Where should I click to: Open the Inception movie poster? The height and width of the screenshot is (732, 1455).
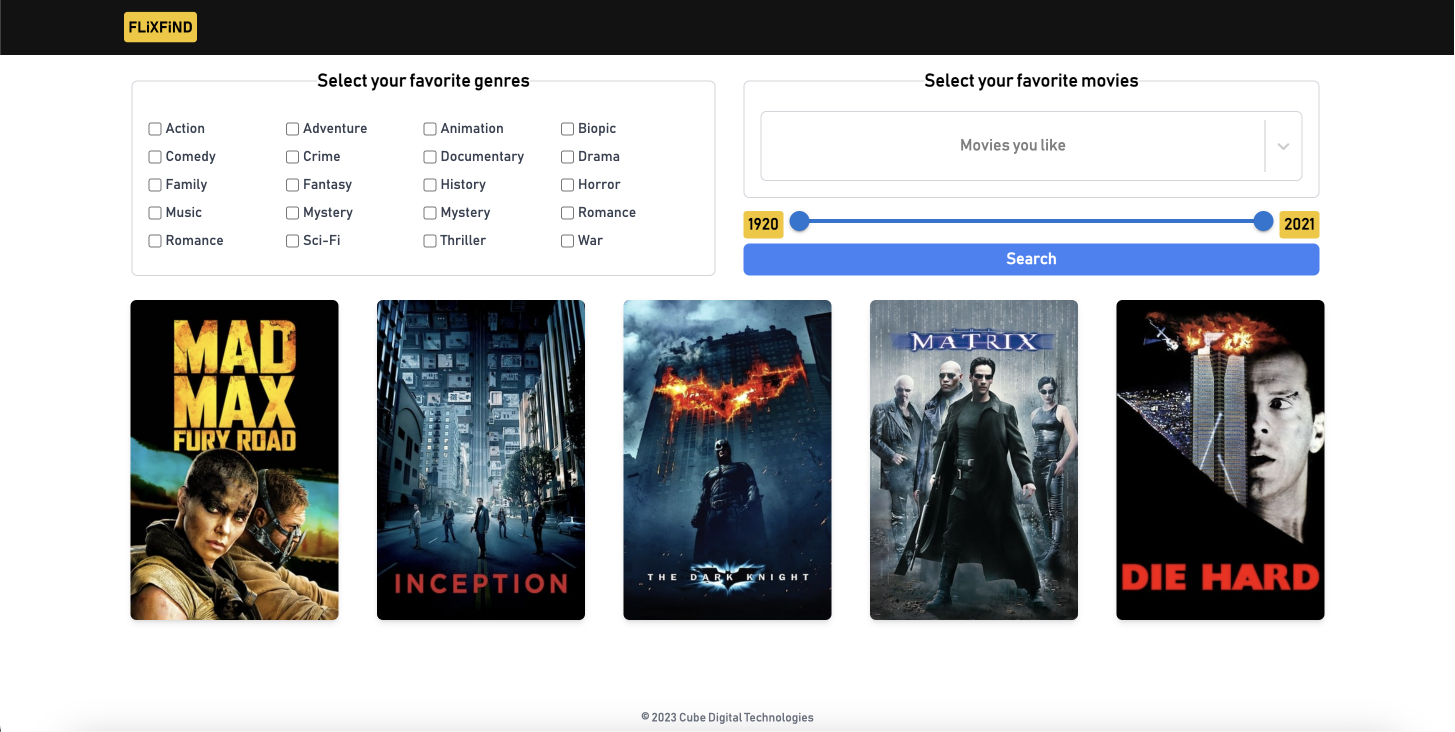click(x=481, y=460)
